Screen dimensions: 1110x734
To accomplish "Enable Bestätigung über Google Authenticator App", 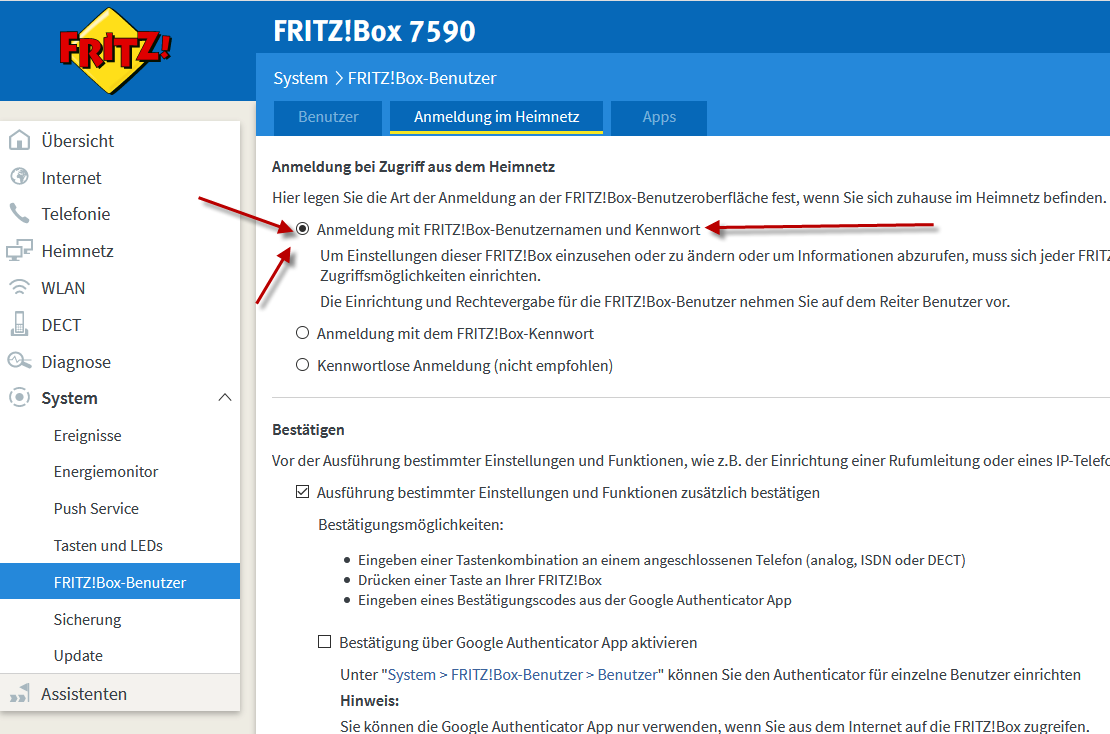I will (324, 642).
